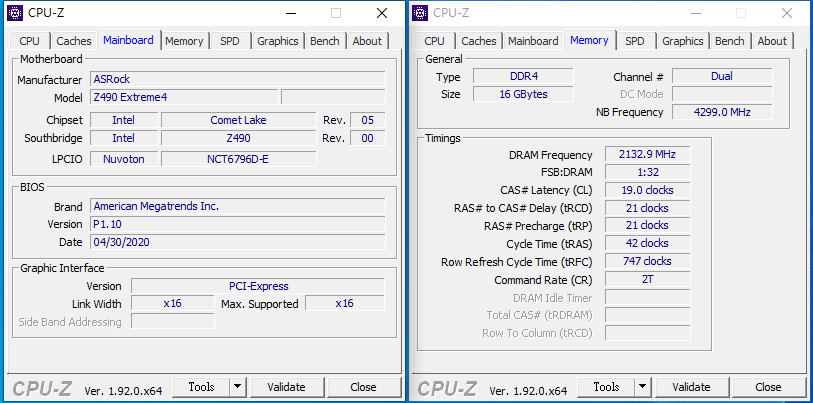The image size is (813, 403).
Task: Click empty Side Band Addressing field
Action: (173, 321)
